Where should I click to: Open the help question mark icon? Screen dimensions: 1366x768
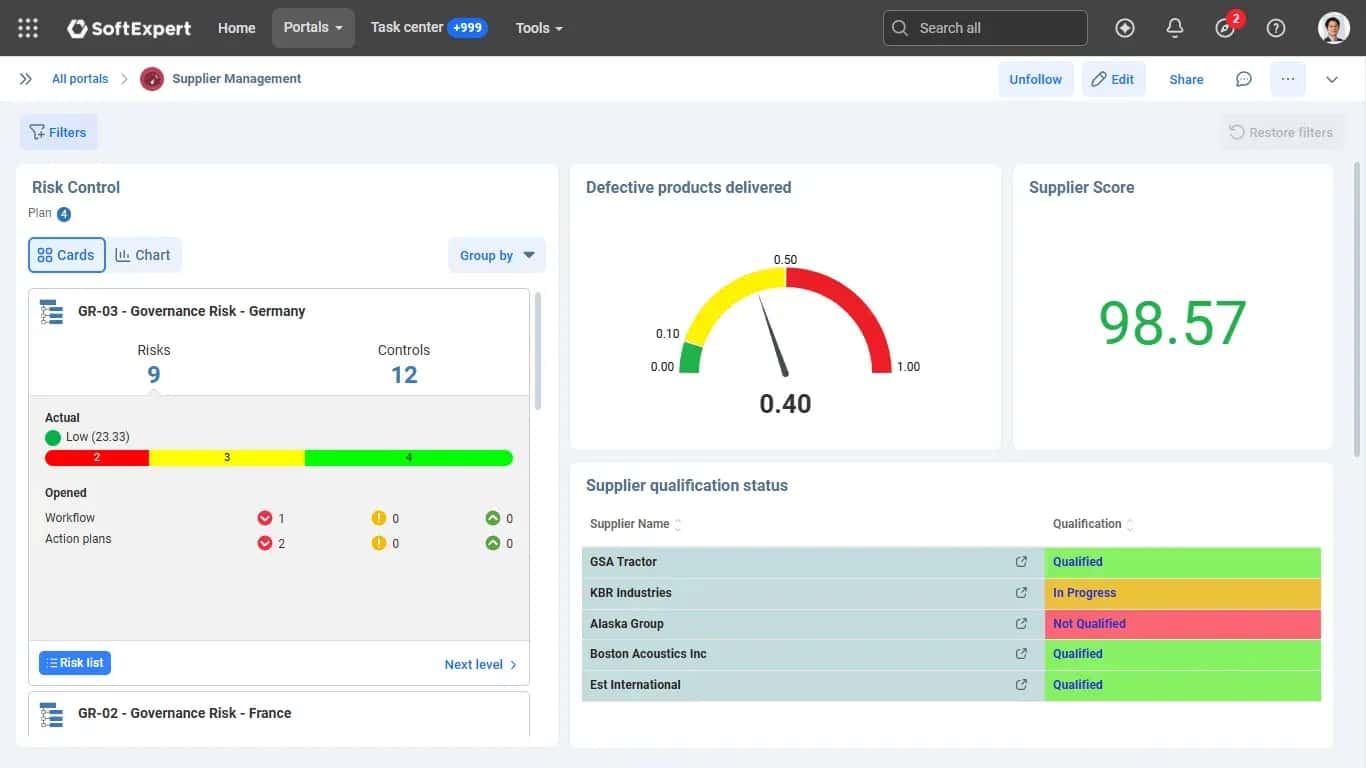point(1276,28)
